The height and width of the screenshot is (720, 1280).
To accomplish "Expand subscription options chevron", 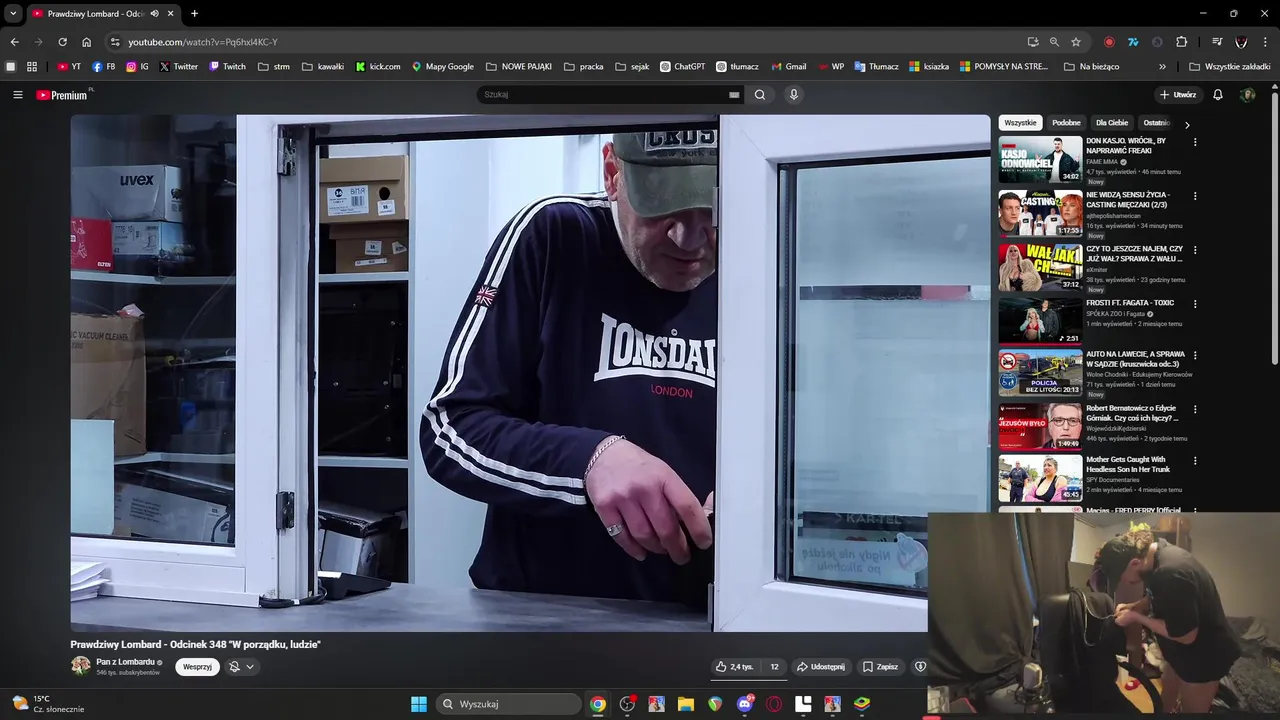I will coord(250,667).
